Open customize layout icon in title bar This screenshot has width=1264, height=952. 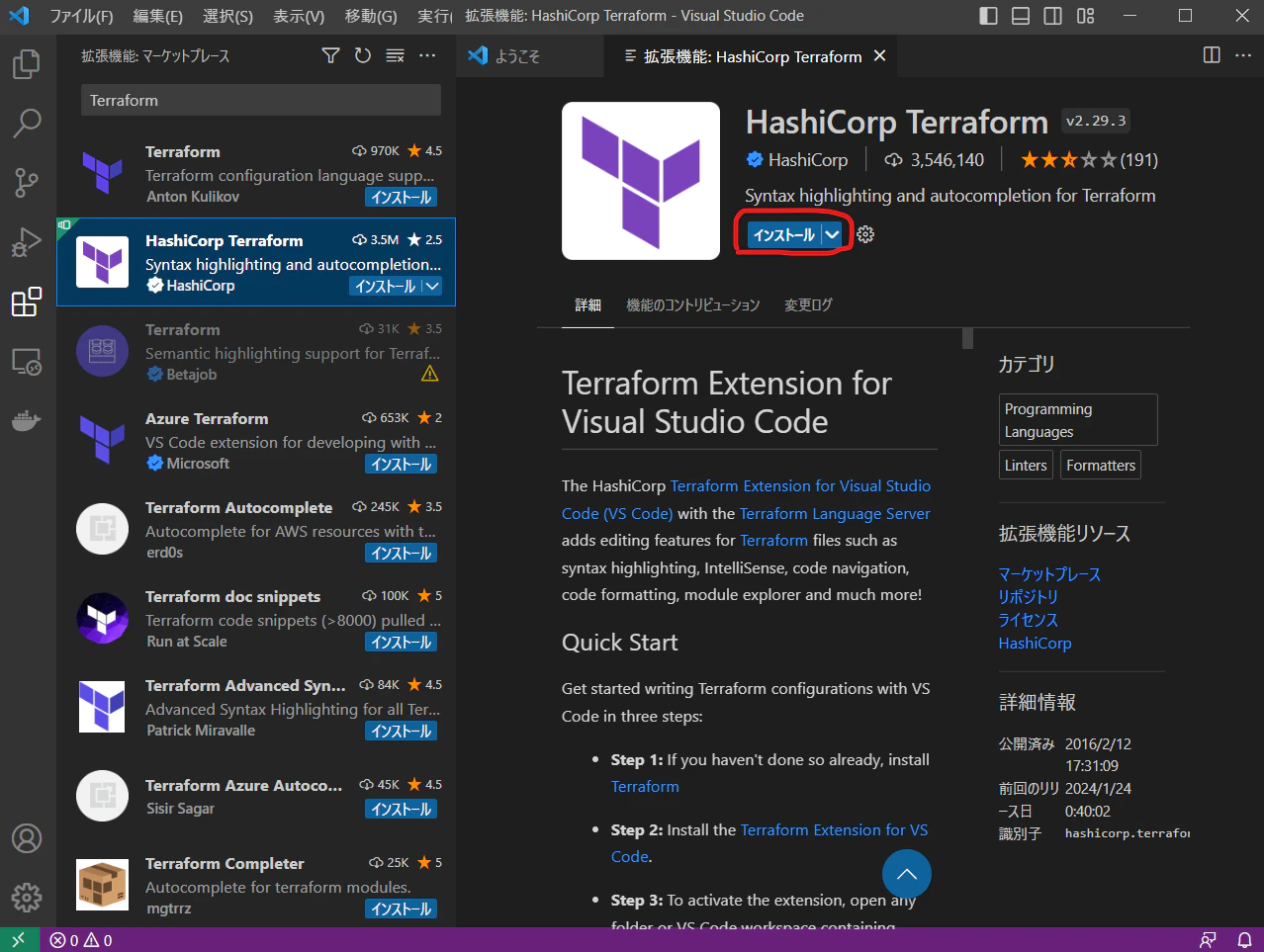tap(1086, 16)
